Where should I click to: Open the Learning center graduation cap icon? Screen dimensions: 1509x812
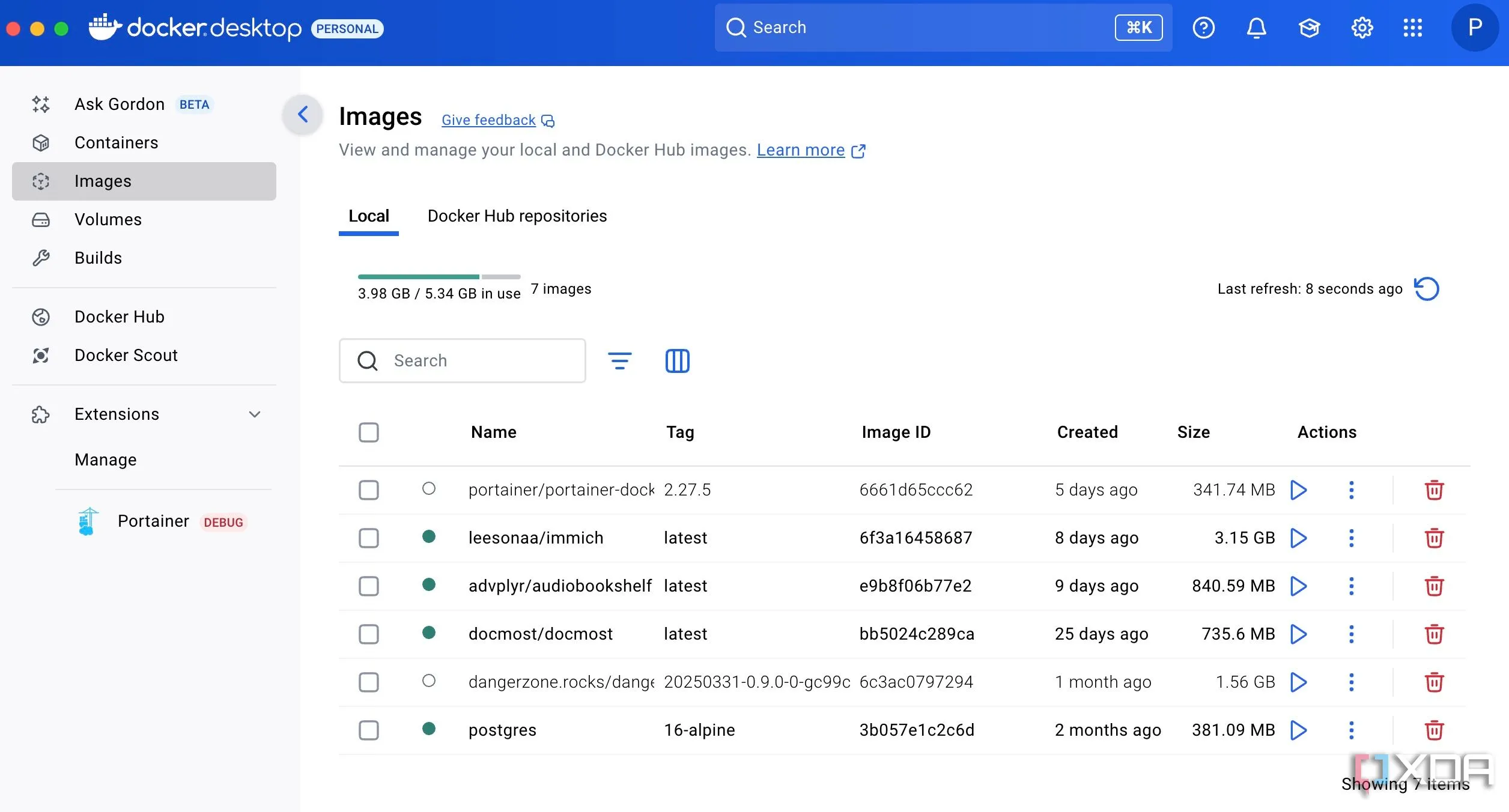coord(1309,28)
